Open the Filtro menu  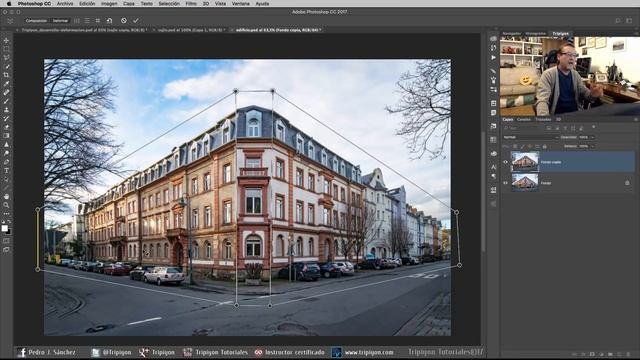click(x=191, y=3)
